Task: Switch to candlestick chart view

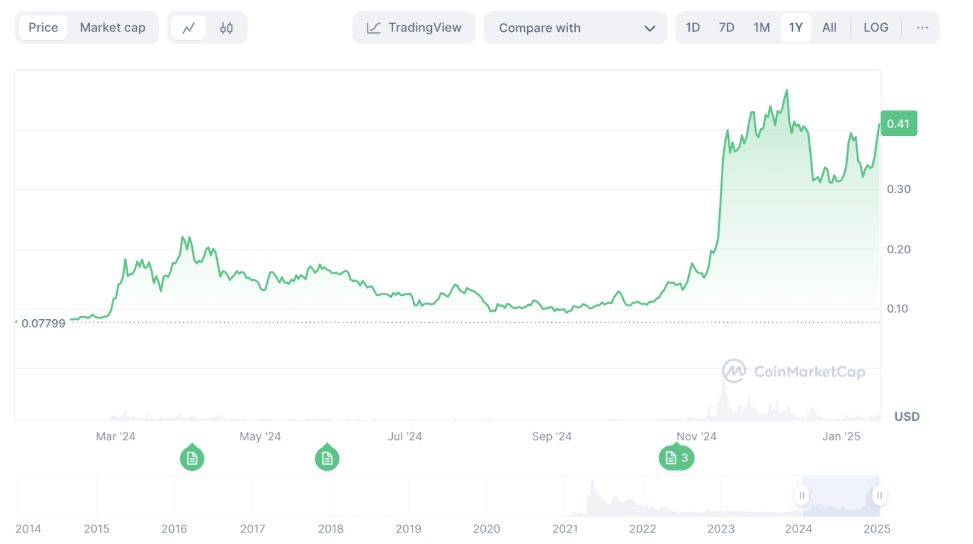Action: tap(226, 28)
